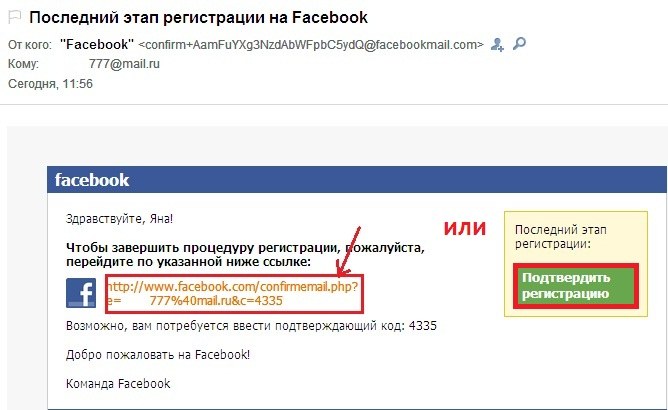Click "Последний этап регистрации:" text in yellow box
This screenshot has height=410, width=668.
[x=561, y=237]
